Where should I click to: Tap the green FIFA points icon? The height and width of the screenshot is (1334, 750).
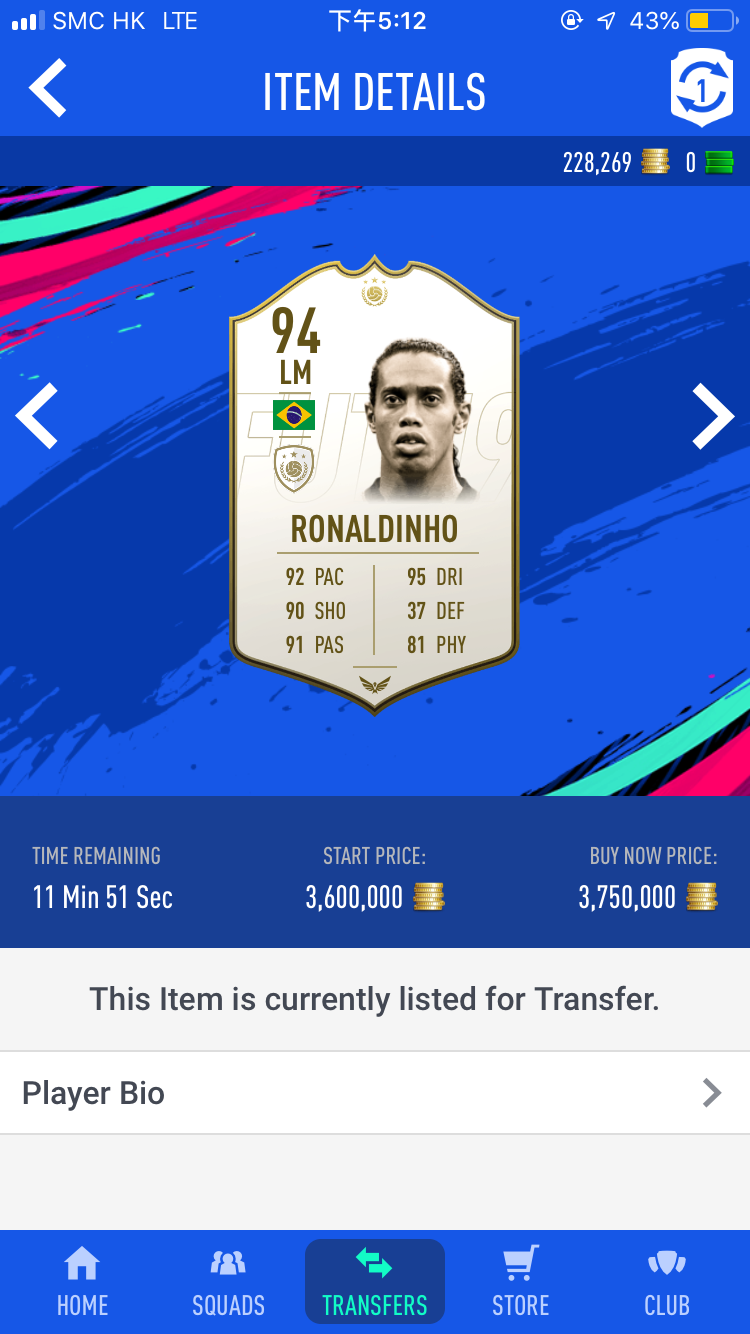tap(719, 162)
